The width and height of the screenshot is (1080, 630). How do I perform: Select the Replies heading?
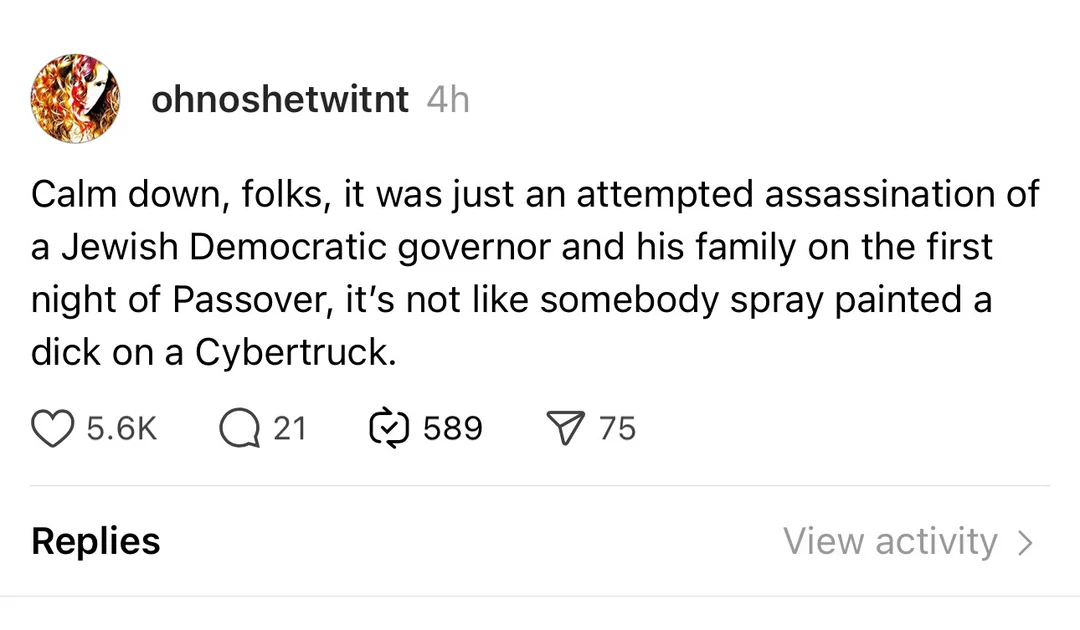(x=96, y=541)
